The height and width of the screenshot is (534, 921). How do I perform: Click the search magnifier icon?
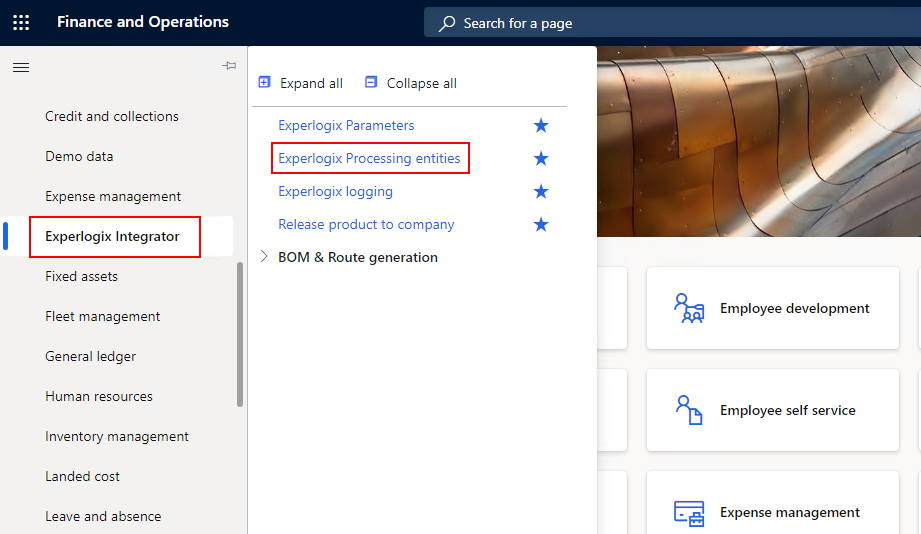click(x=447, y=23)
